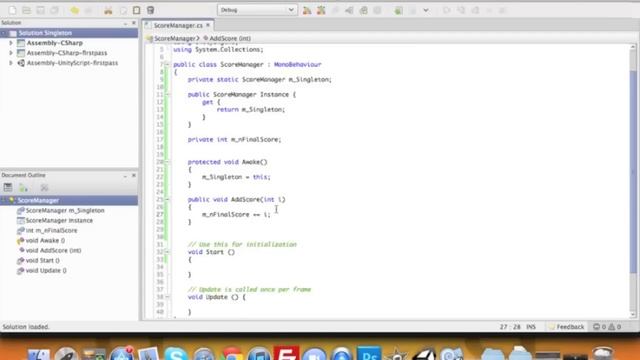640x360 pixels.
Task: Click AddScore (int) in the breadcrumb bar
Action: click(x=230, y=38)
